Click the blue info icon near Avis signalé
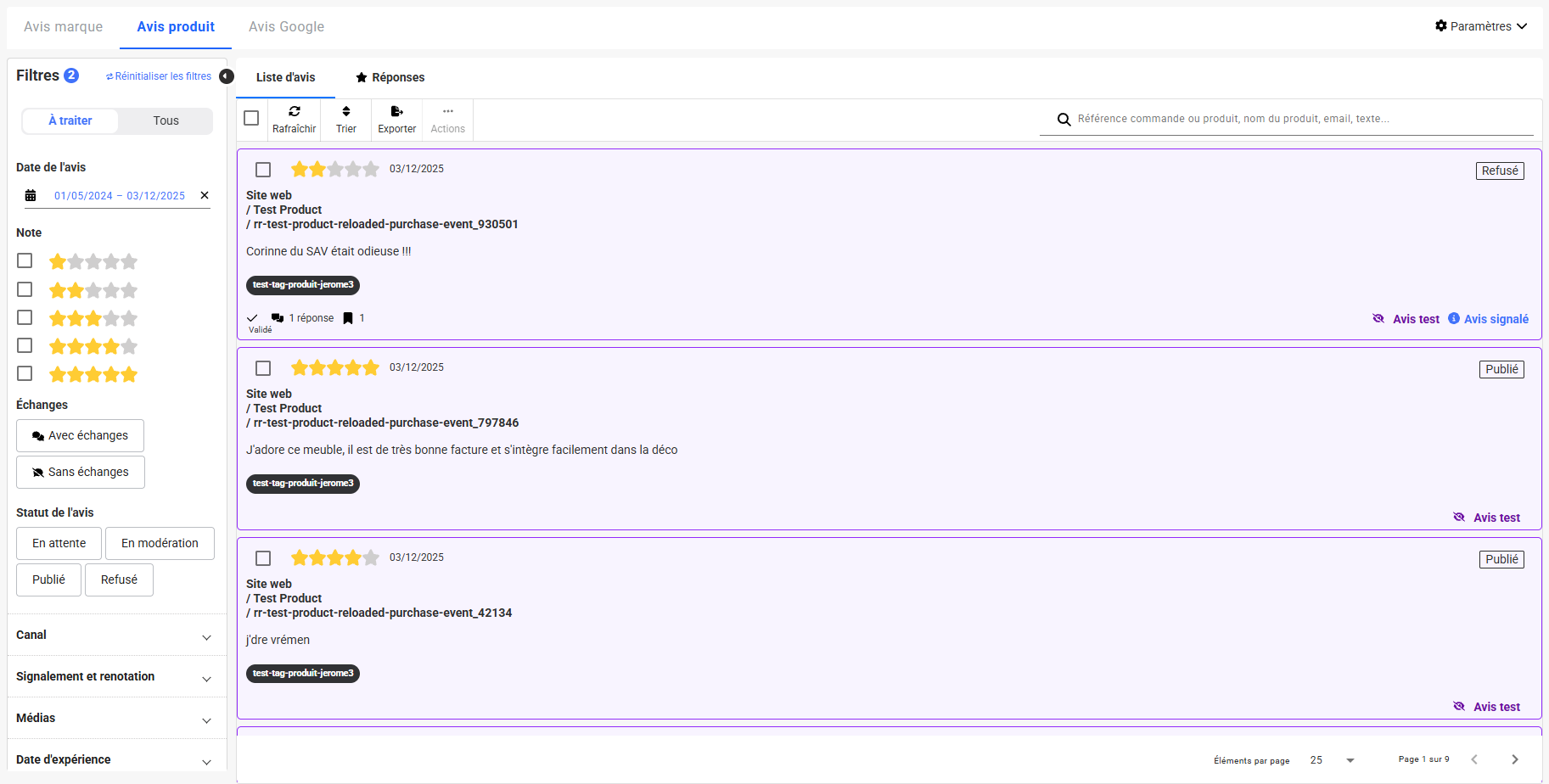Viewport: 1549px width, 784px height. (1454, 319)
